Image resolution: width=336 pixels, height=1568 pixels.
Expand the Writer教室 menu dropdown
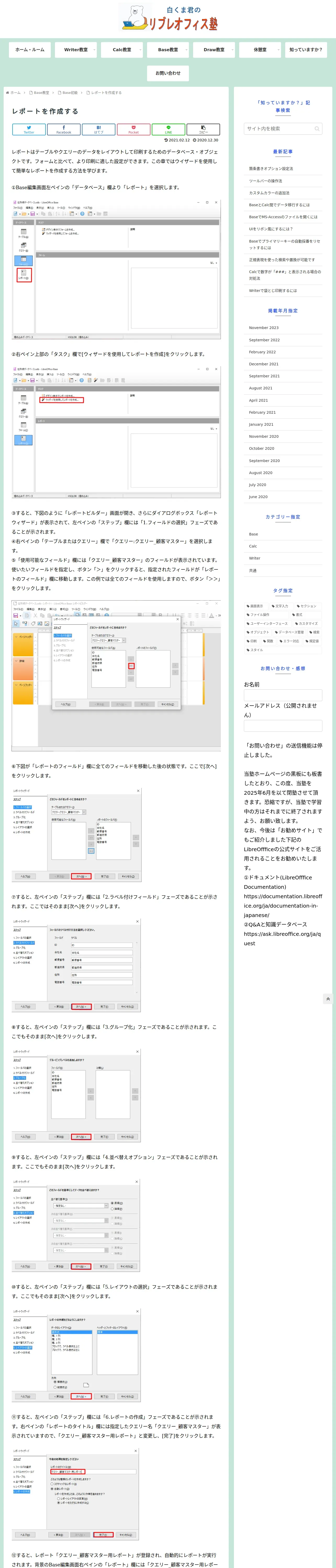pos(76,50)
